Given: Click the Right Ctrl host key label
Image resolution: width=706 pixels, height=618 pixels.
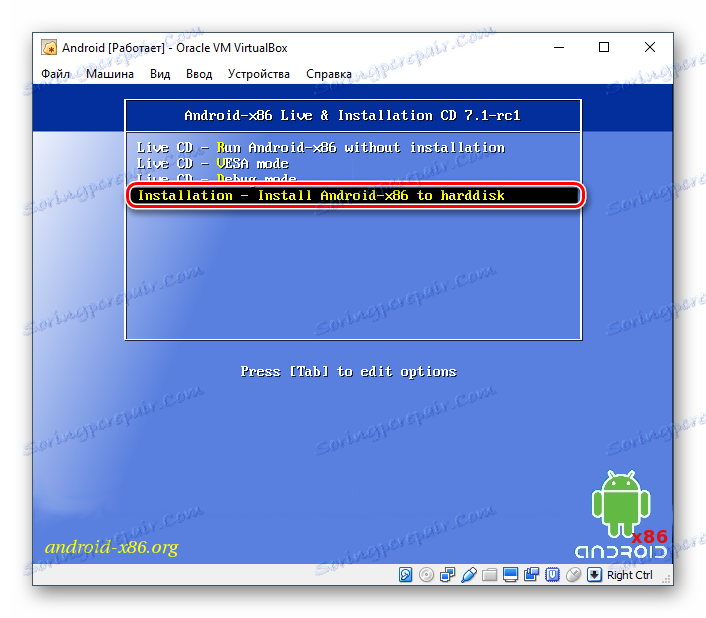Looking at the screenshot, I should 629,575.
